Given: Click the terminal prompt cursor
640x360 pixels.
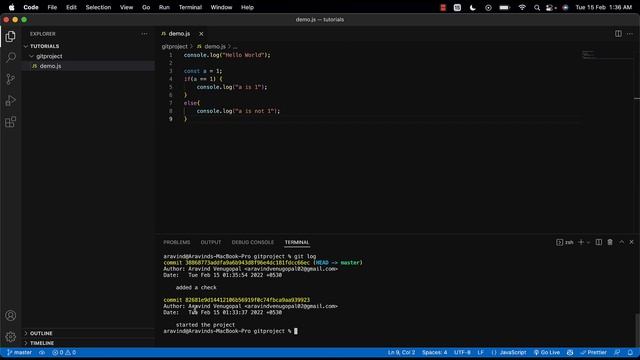Looking at the screenshot, I should (x=296, y=331).
